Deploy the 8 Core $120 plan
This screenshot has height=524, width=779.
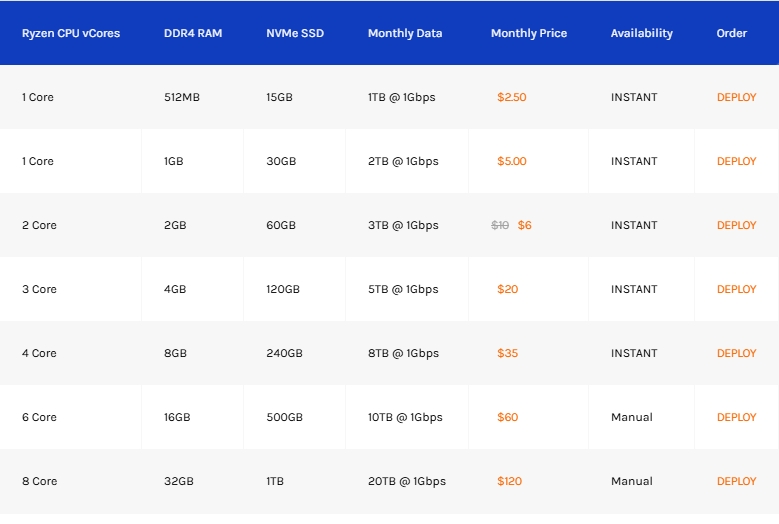(736, 481)
